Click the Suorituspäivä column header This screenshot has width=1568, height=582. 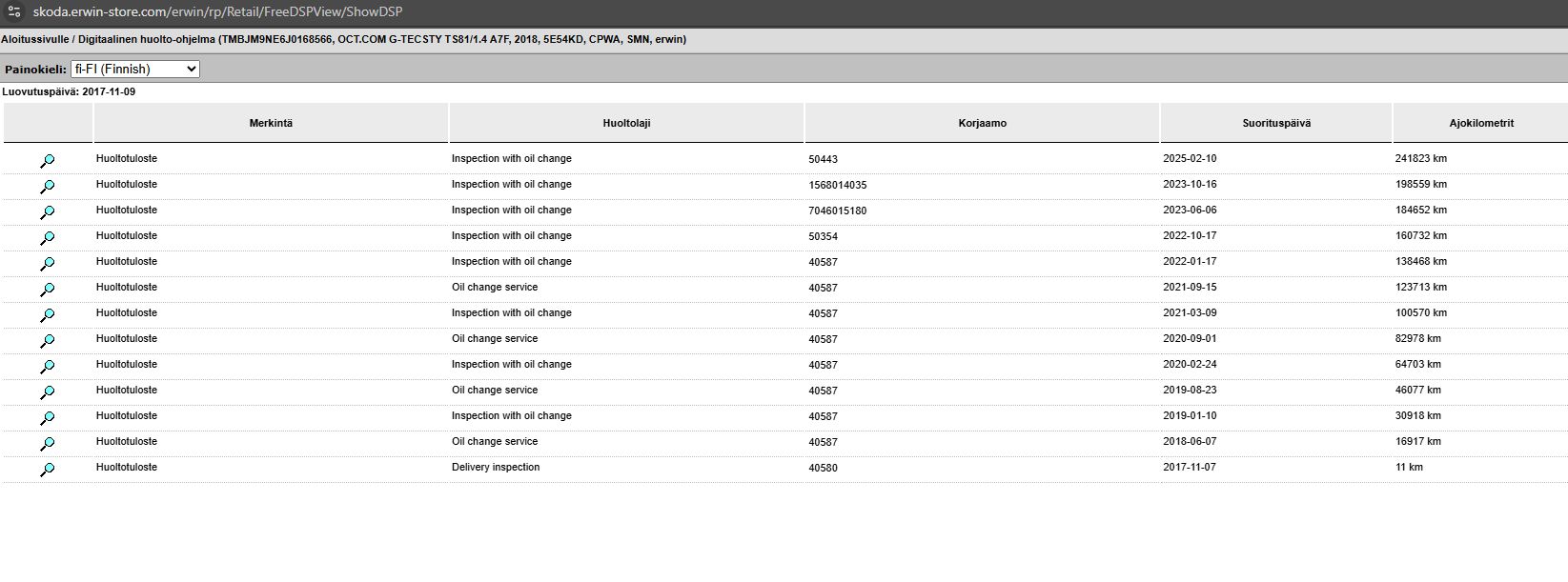[x=1275, y=123]
